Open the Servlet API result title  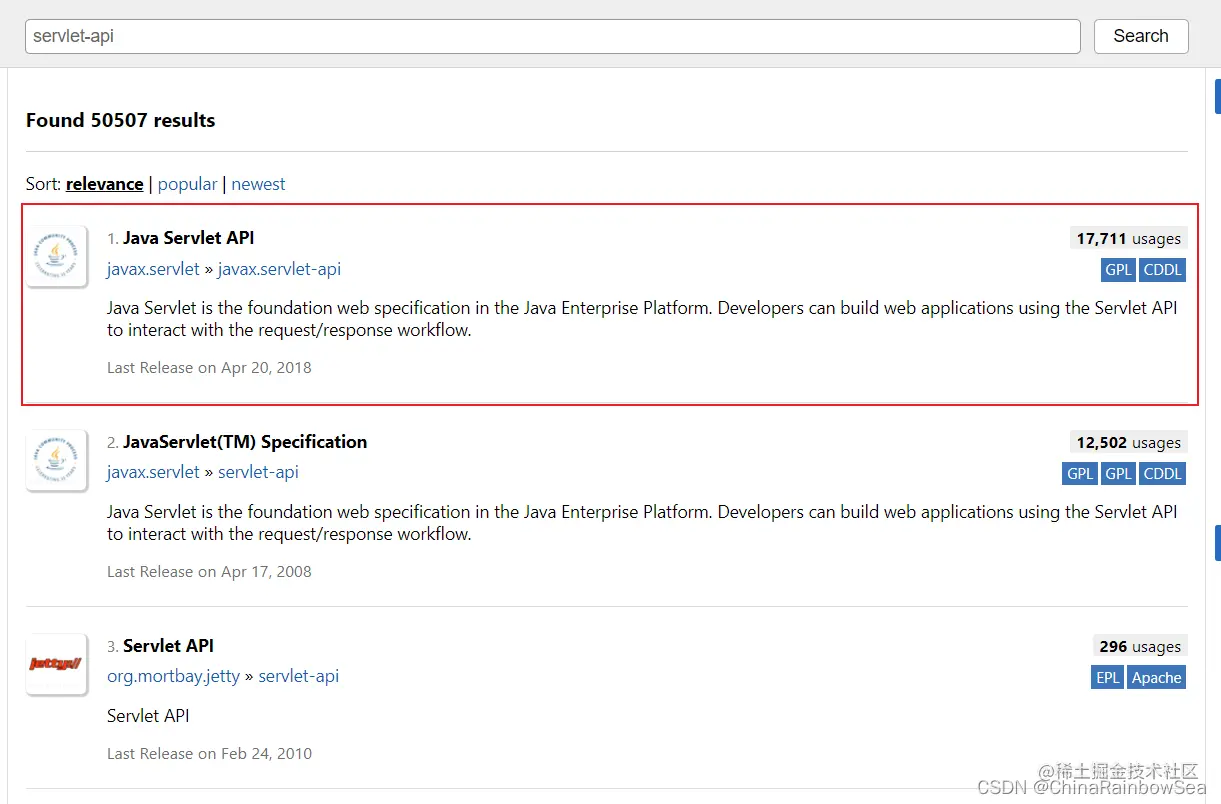[x=168, y=646]
